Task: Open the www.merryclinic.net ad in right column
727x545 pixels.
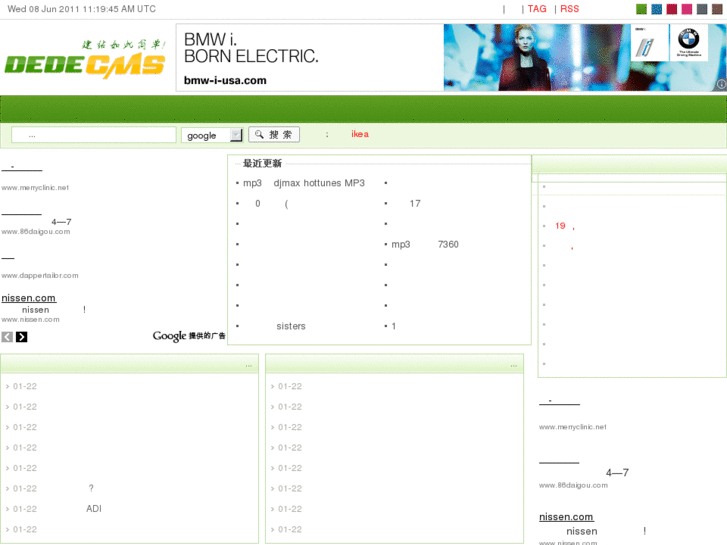Action: coord(573,427)
